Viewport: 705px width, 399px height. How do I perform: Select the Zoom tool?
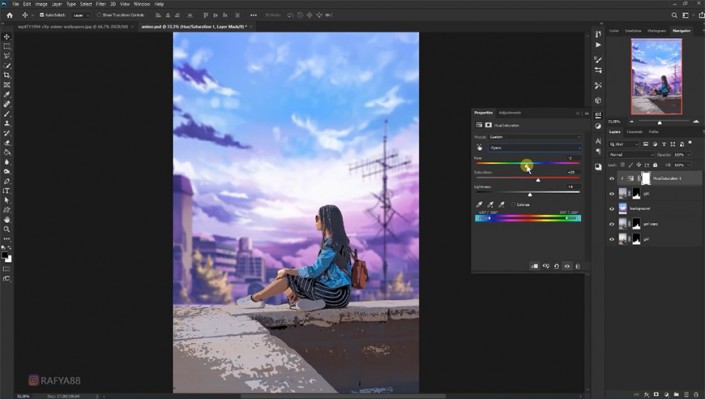[7, 229]
